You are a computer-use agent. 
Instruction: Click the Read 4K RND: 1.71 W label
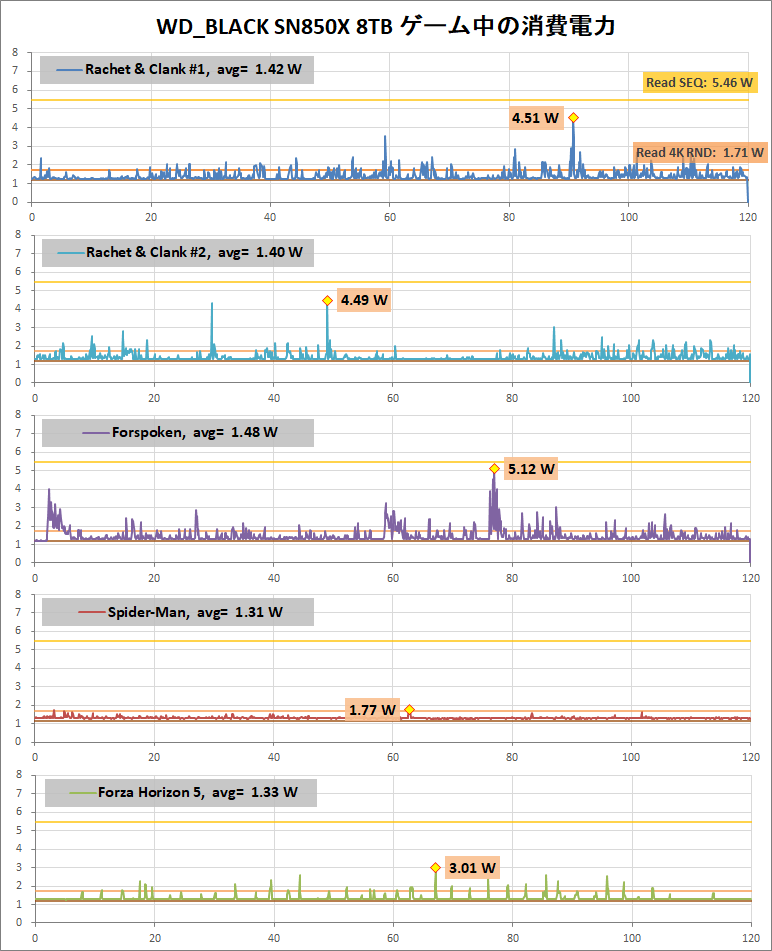pos(700,152)
